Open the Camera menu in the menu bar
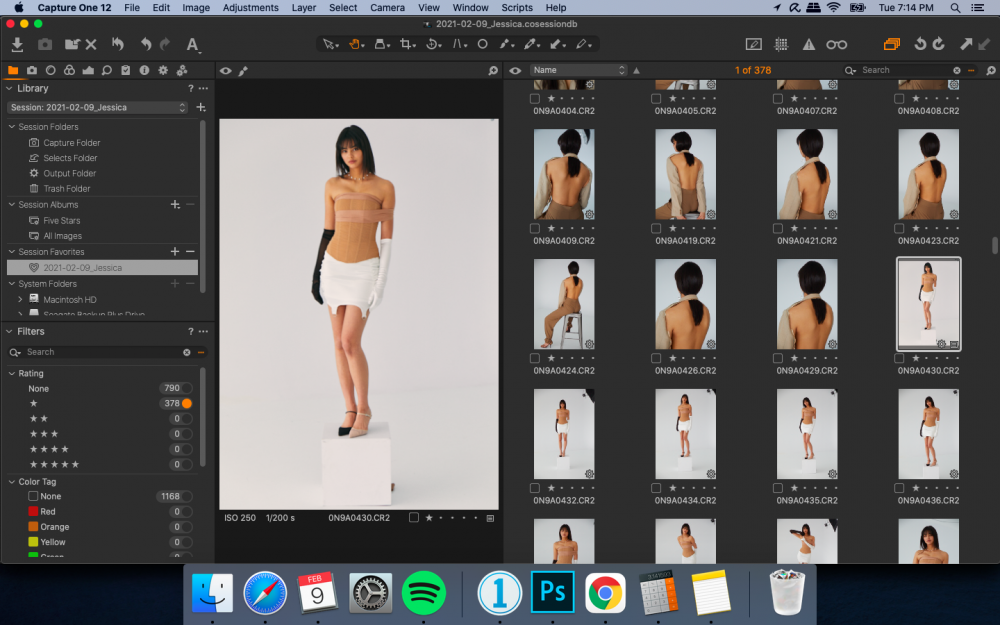The height and width of the screenshot is (625, 1000). 387,7
